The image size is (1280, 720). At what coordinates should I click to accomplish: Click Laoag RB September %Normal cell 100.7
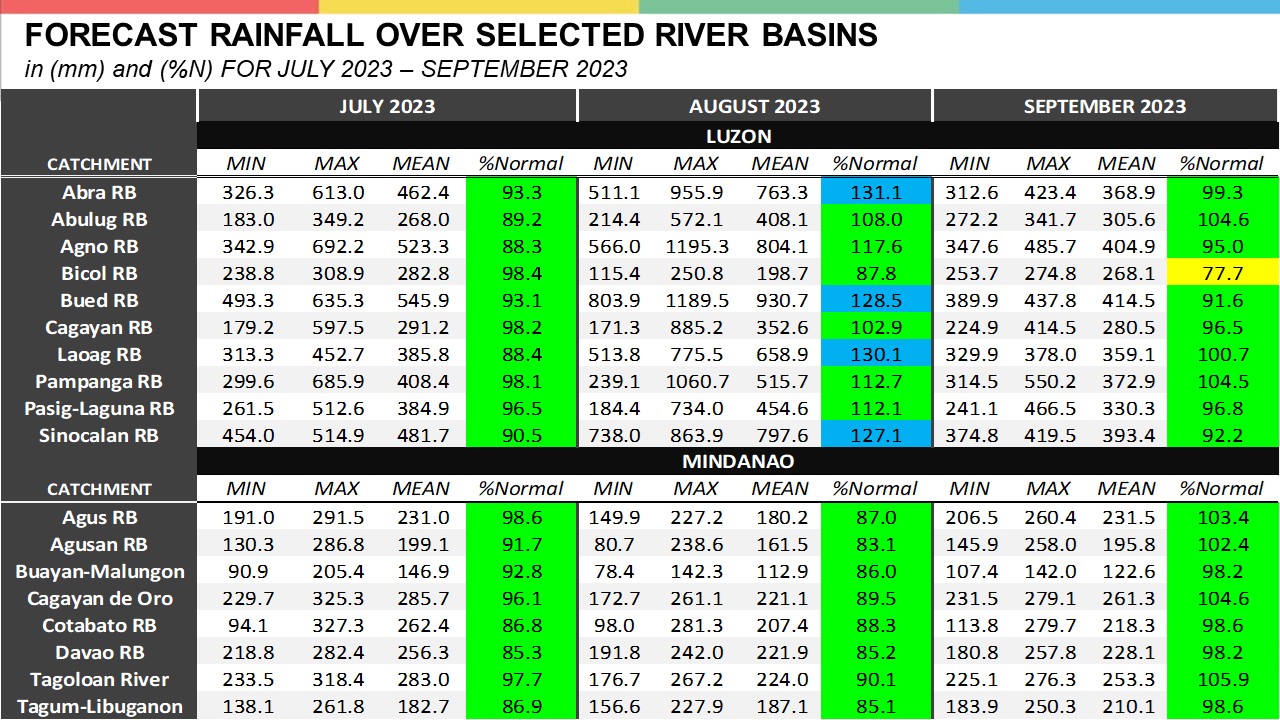coord(1224,354)
